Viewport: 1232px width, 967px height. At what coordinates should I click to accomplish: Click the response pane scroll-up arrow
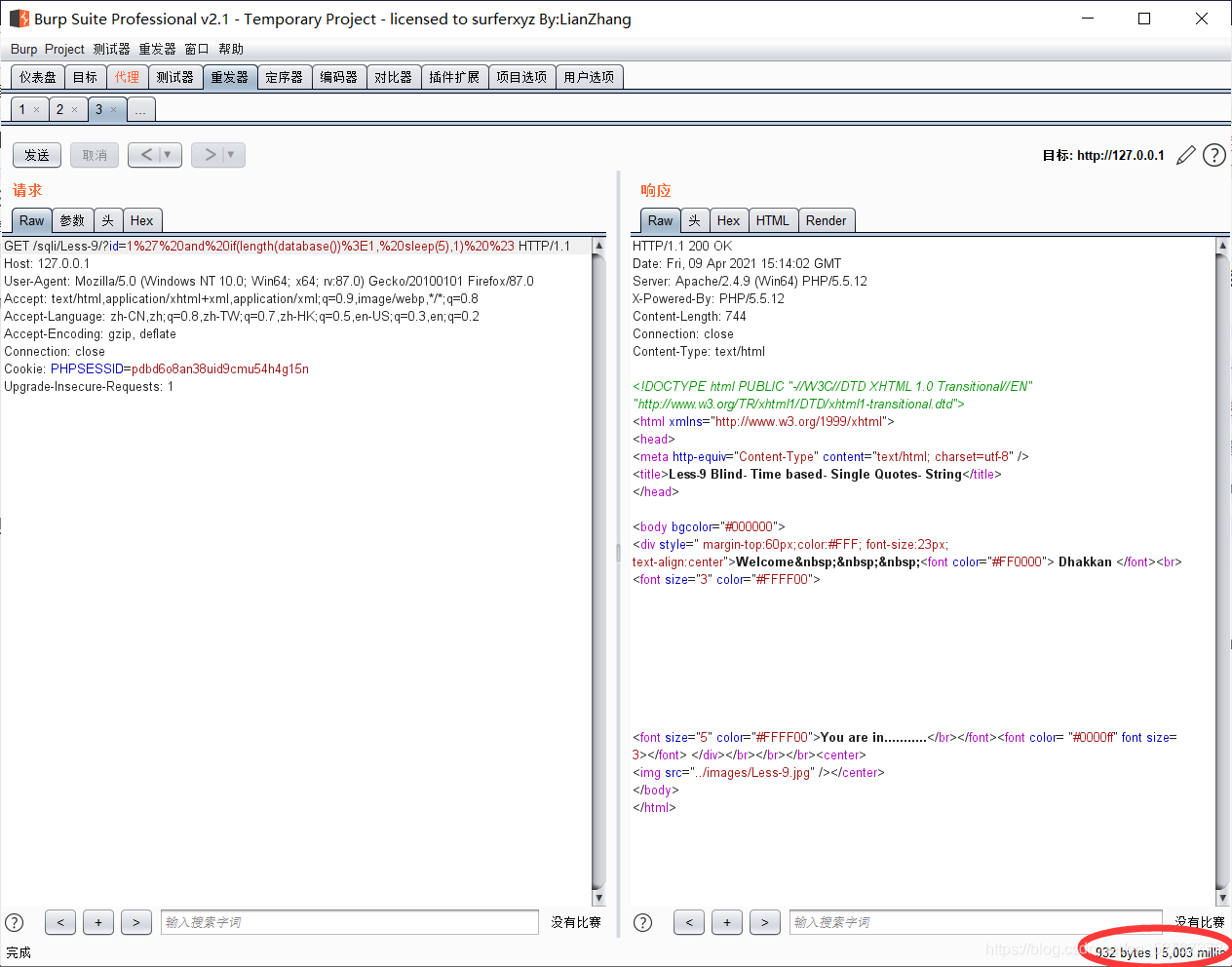(1222, 246)
